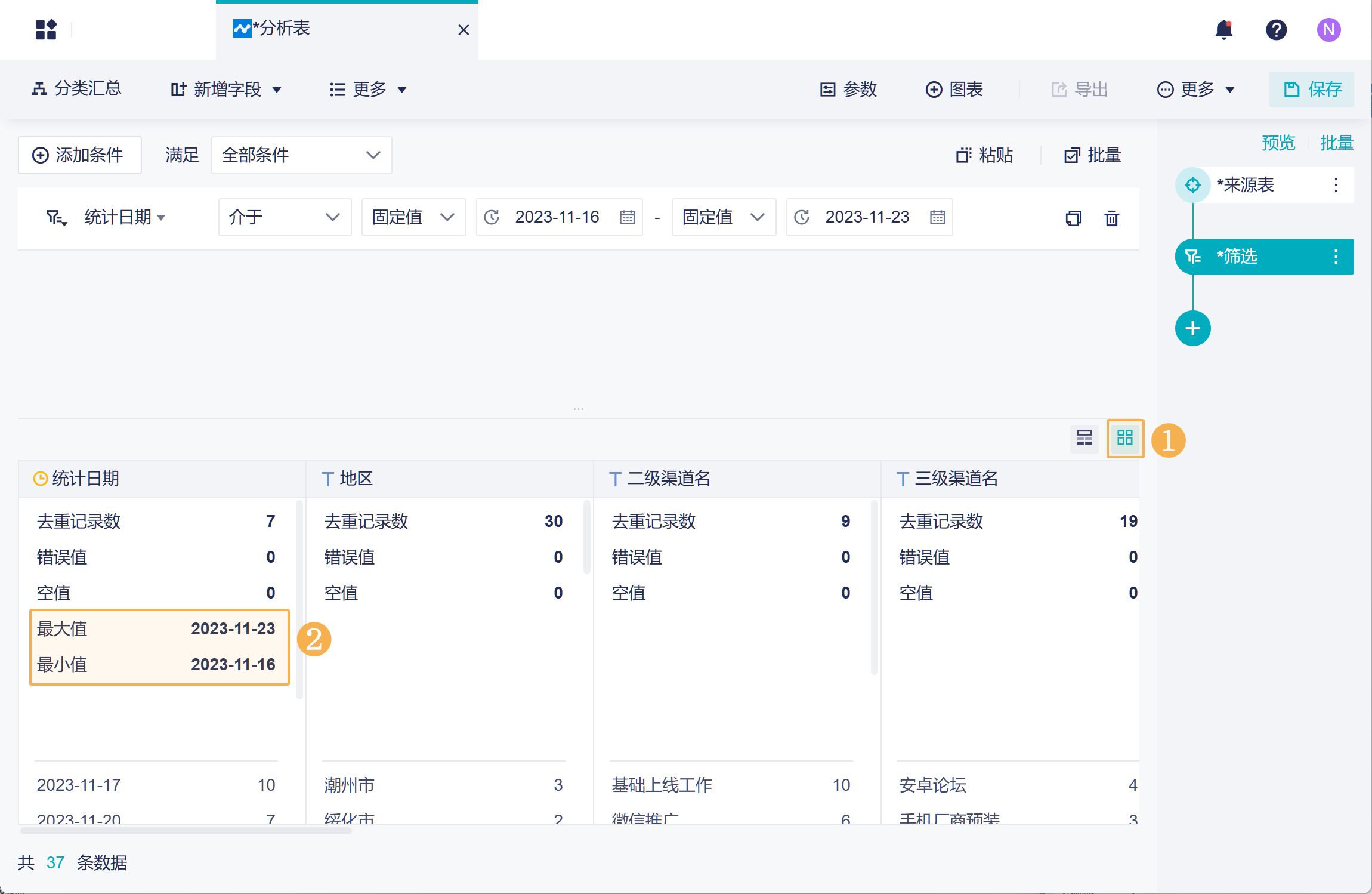The height and width of the screenshot is (894, 1372).
Task: Open the 更多 menu next to 导出
Action: click(1195, 90)
